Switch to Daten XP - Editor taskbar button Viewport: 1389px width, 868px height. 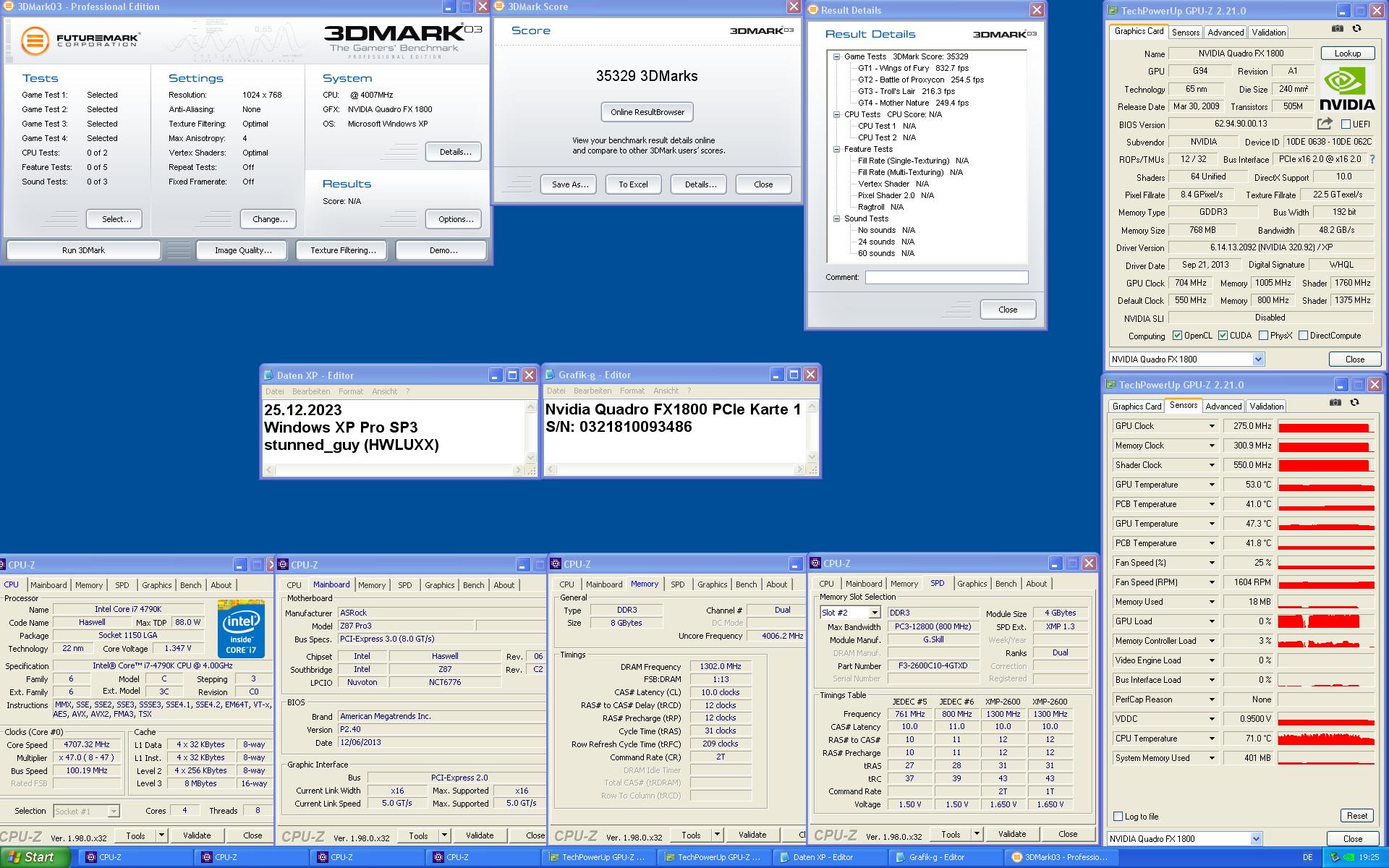coord(830,857)
